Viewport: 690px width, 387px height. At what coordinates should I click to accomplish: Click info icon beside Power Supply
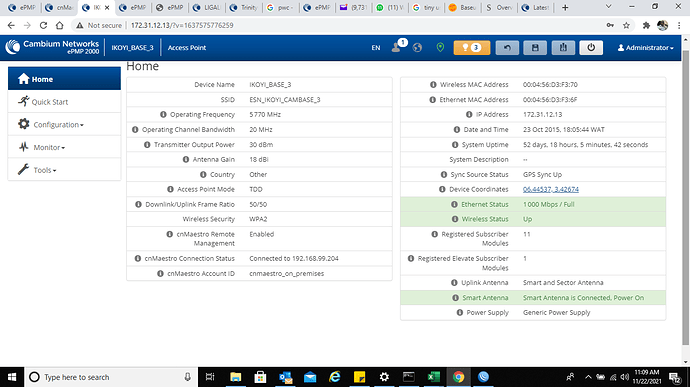click(x=459, y=313)
